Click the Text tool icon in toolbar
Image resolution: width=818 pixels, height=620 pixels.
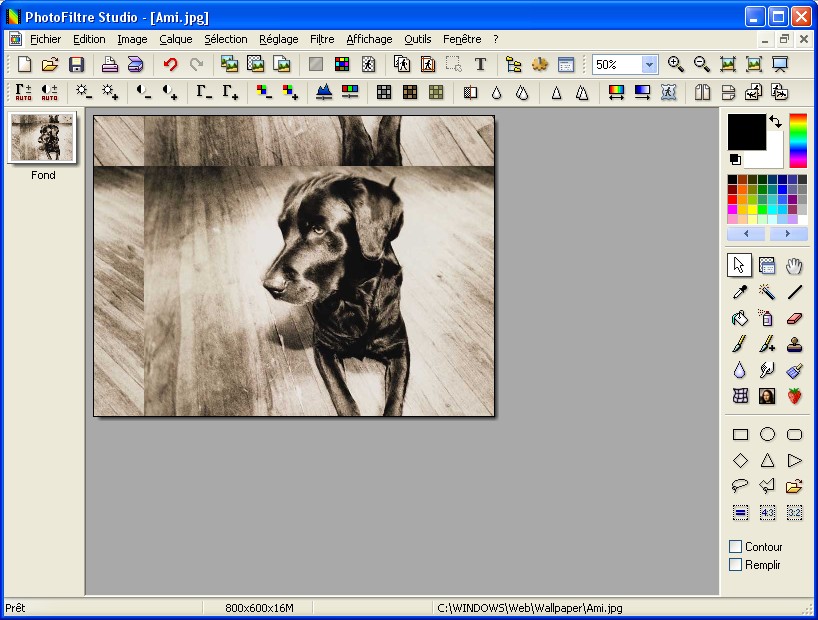[x=480, y=64]
